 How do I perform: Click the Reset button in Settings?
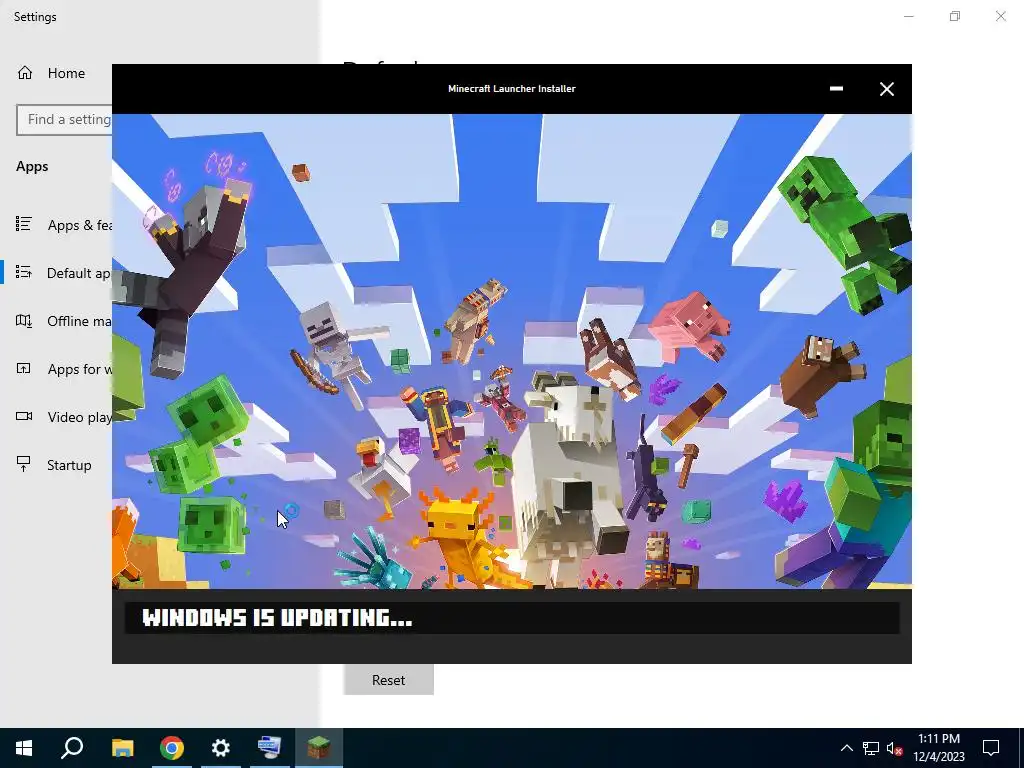click(389, 680)
